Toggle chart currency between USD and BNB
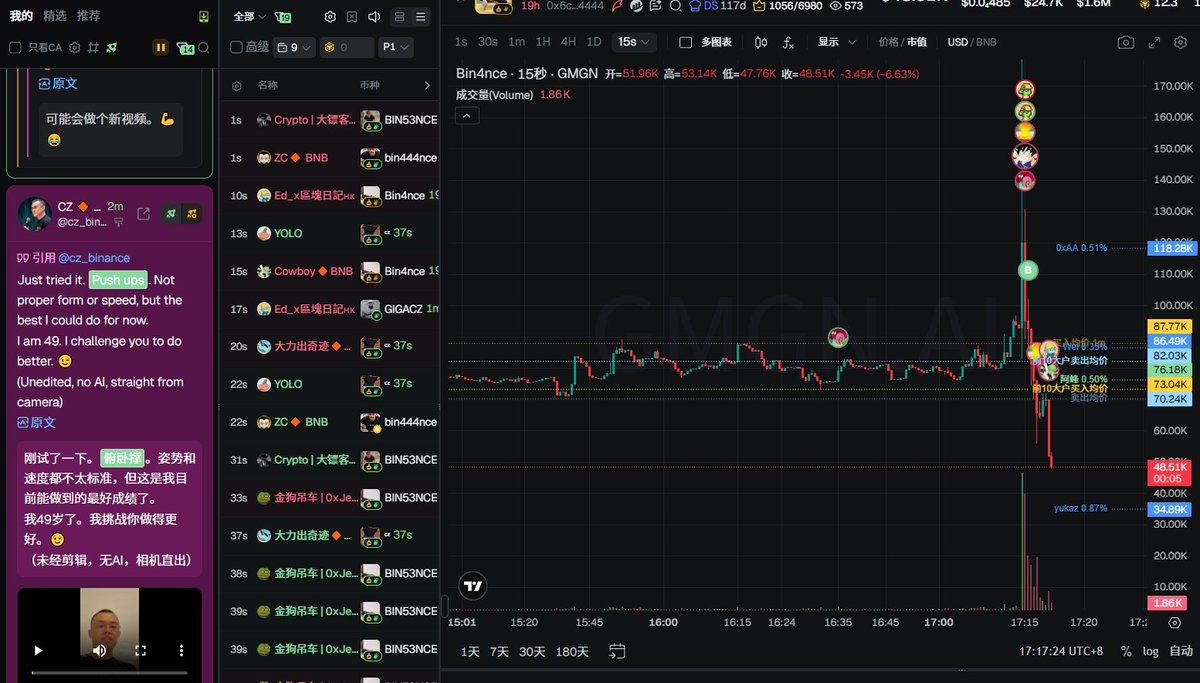This screenshot has height=683, width=1200. point(972,42)
